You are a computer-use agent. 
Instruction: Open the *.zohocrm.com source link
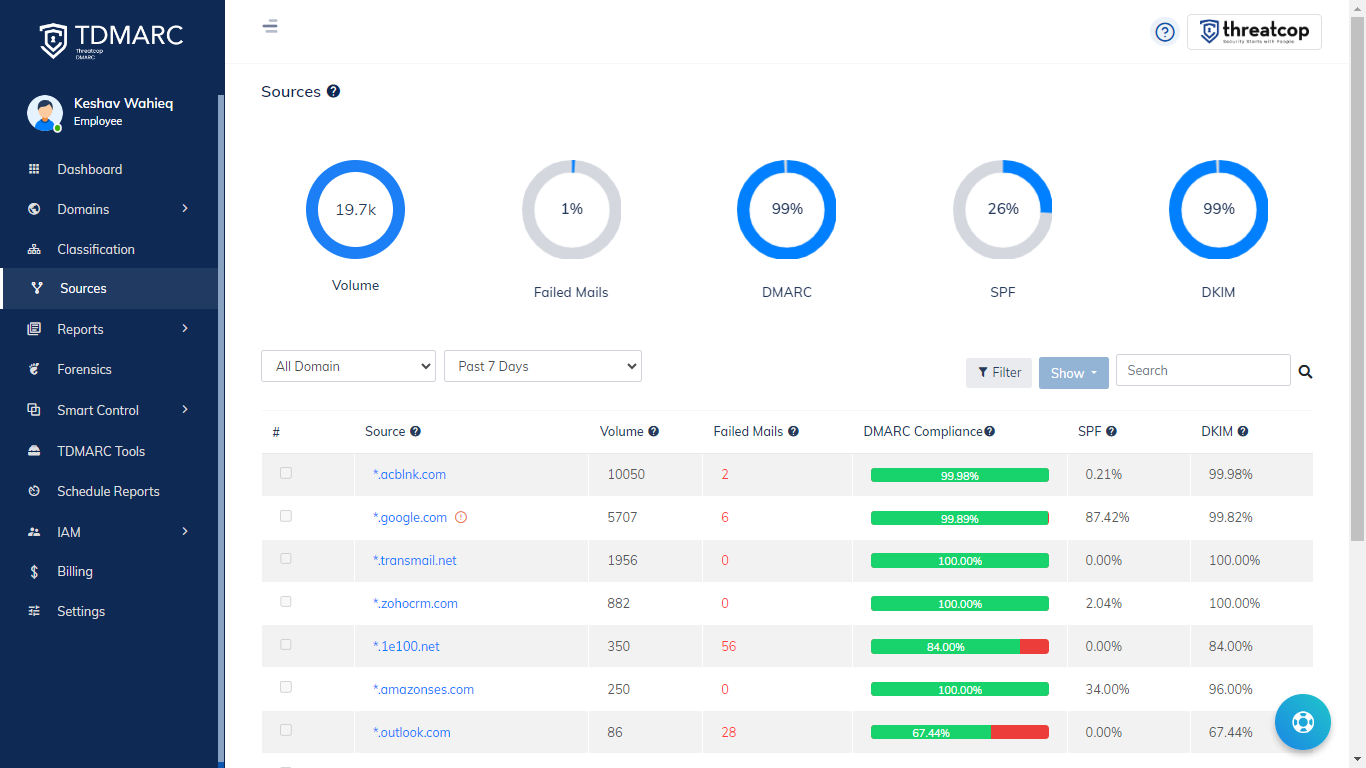coord(415,604)
